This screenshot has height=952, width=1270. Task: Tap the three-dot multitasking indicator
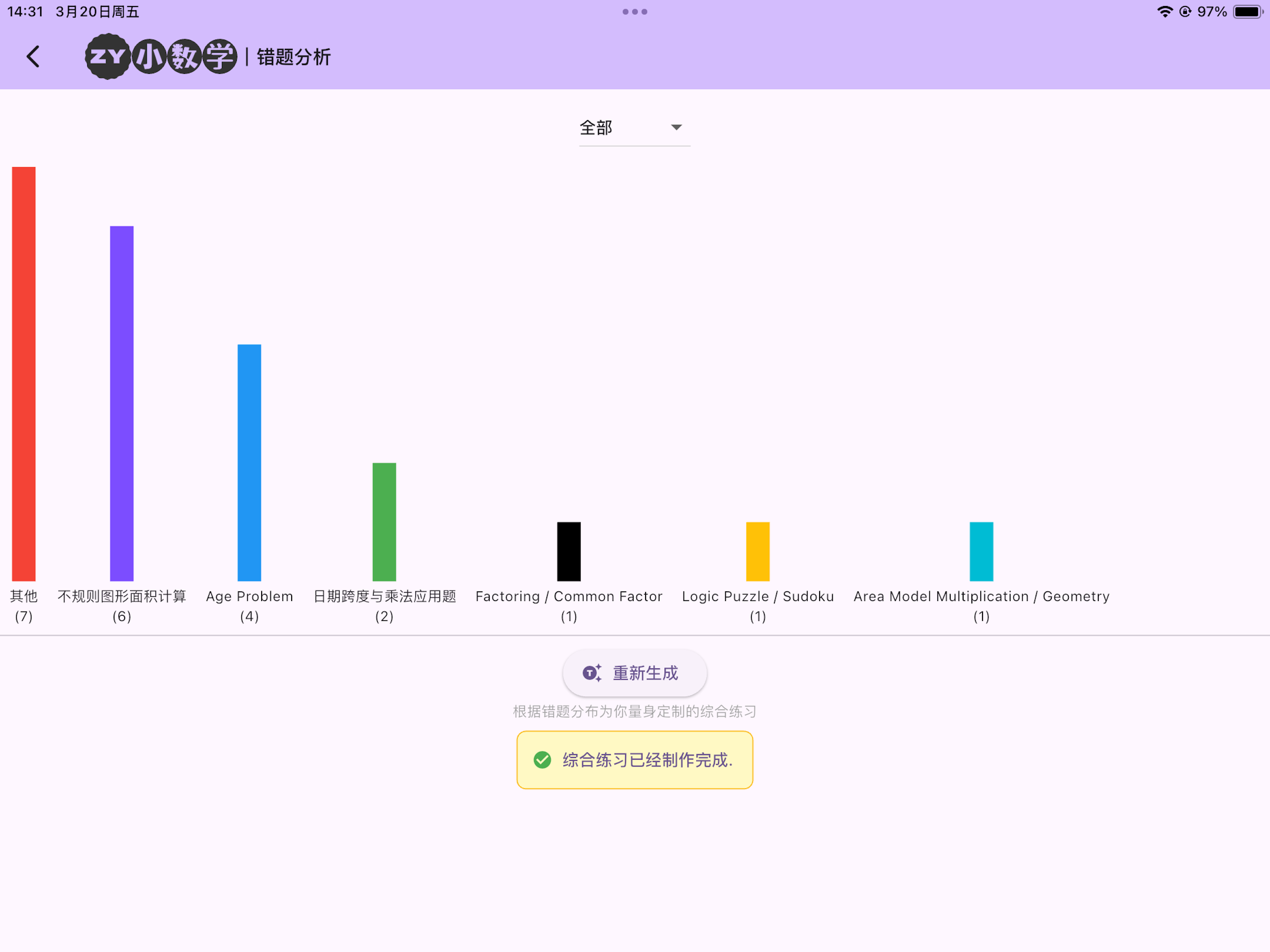pyautogui.click(x=635, y=12)
